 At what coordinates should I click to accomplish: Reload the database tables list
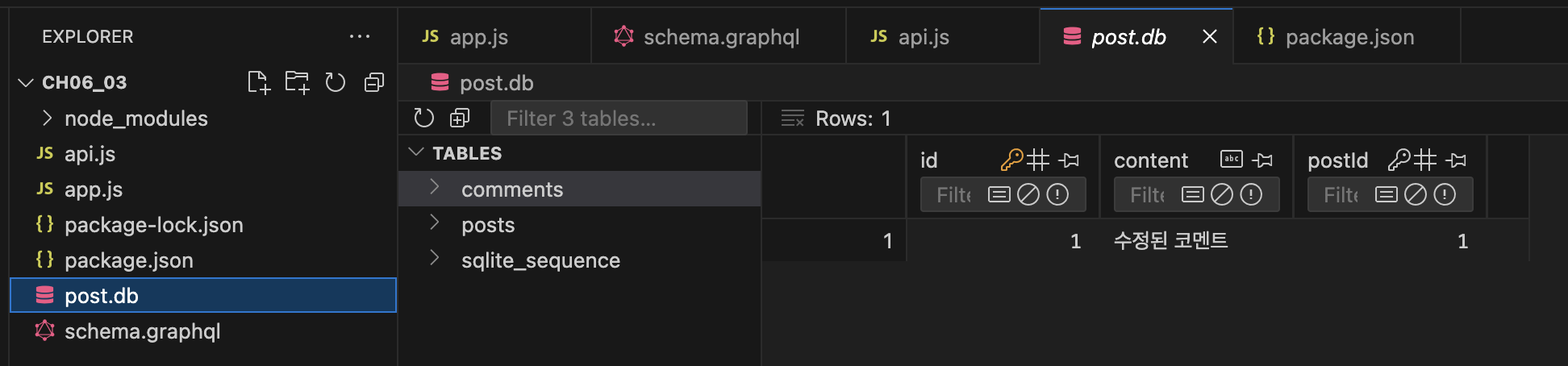pyautogui.click(x=423, y=119)
